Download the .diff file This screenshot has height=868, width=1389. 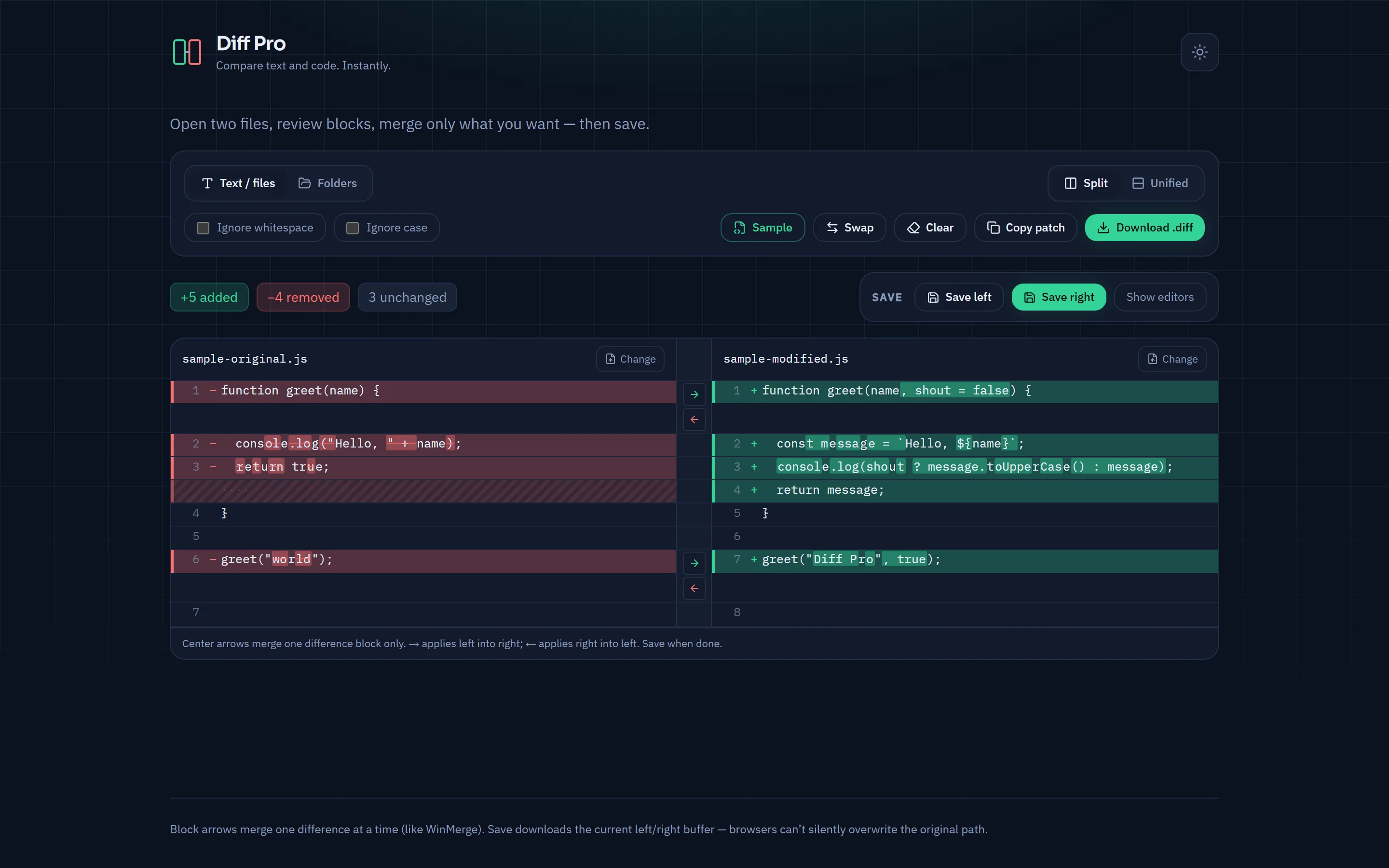(1144, 228)
